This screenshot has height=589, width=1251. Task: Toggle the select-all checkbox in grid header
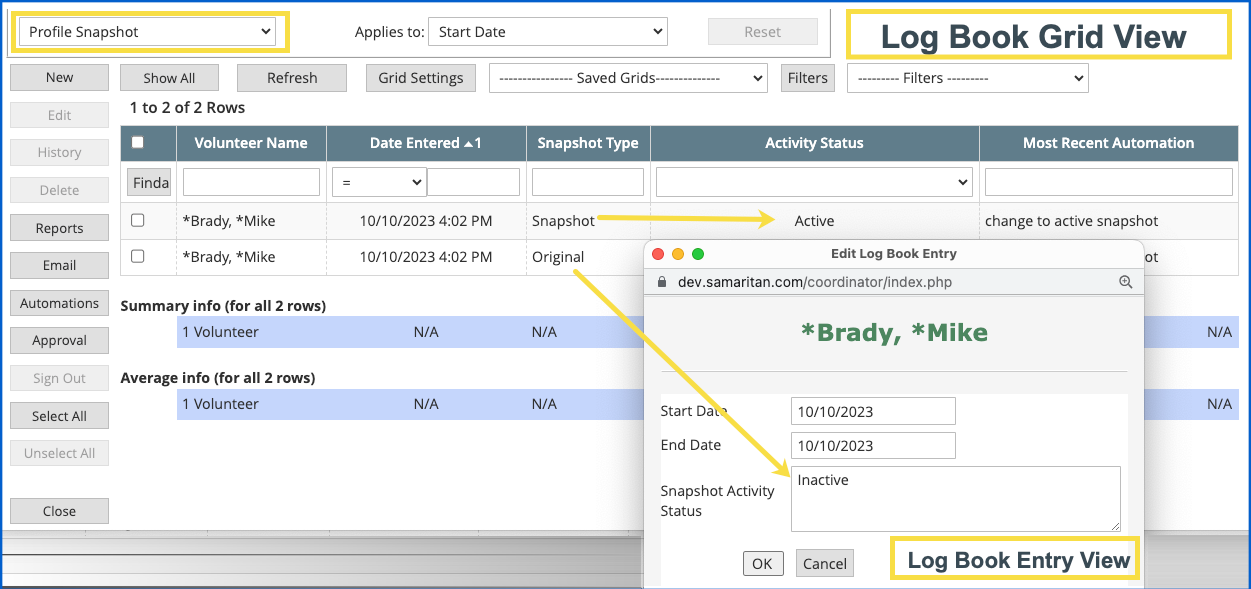pyautogui.click(x=138, y=142)
